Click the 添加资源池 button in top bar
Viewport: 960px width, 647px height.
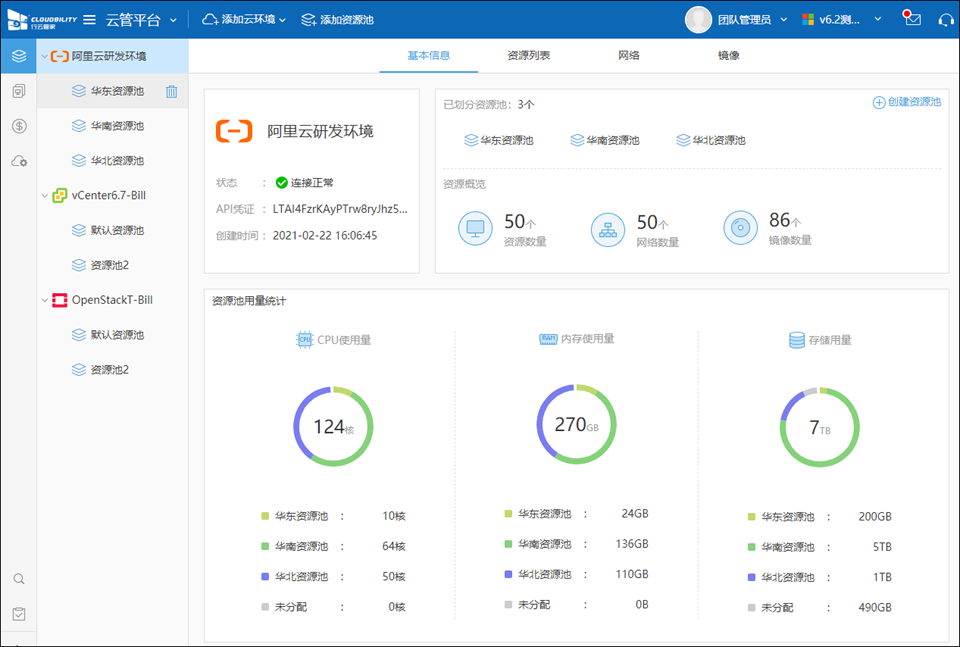tap(337, 20)
